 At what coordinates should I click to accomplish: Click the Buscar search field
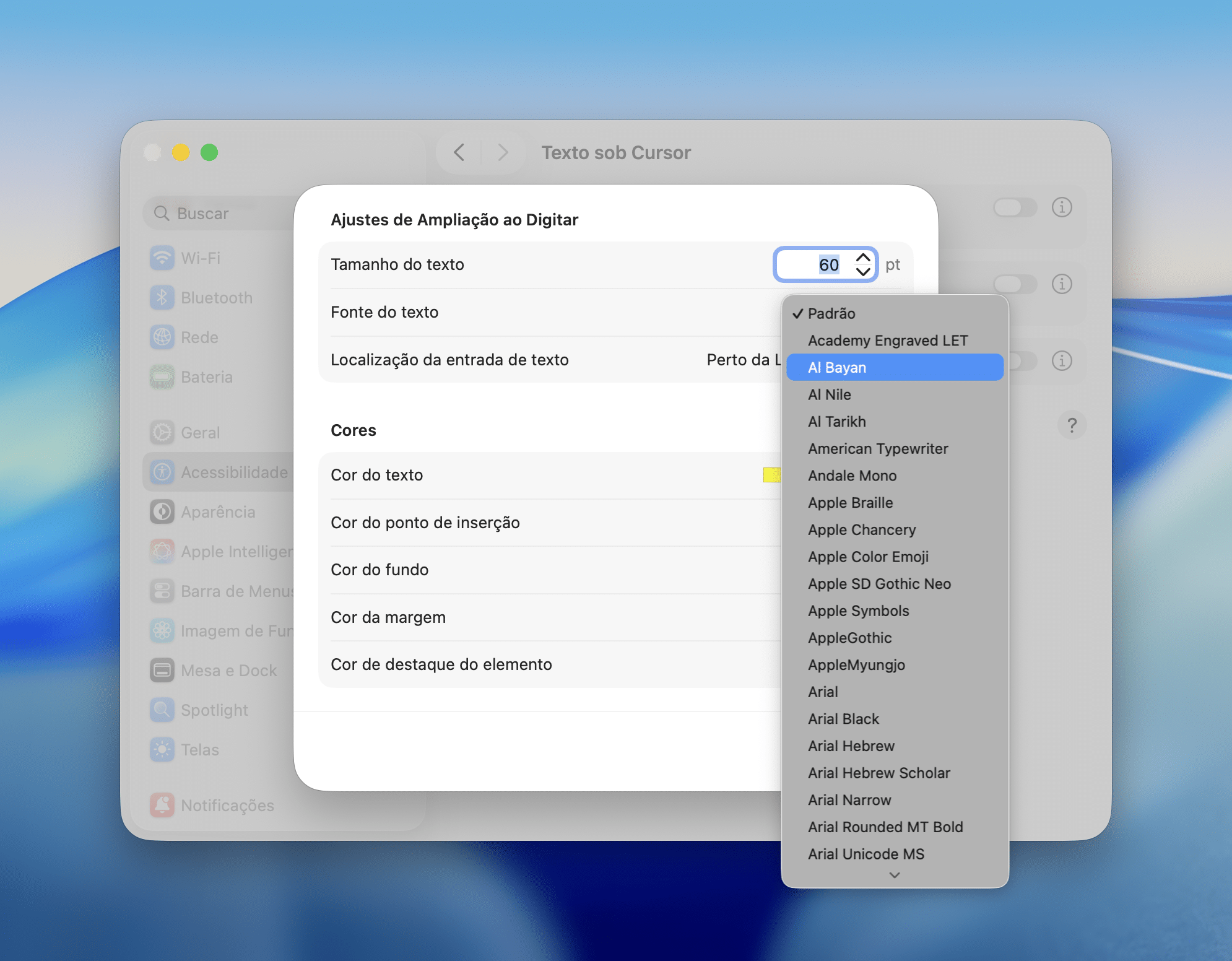(x=219, y=214)
